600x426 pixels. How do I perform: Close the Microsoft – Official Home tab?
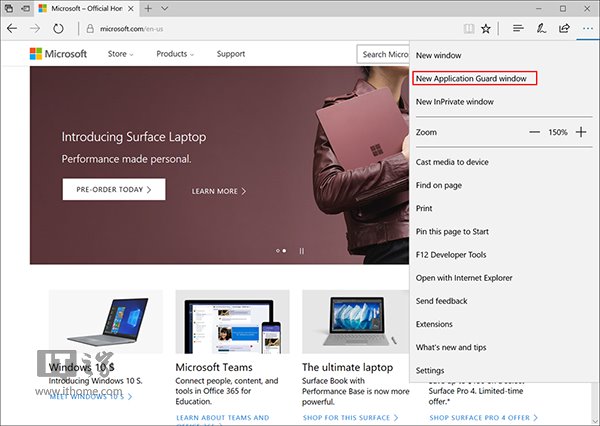coord(130,8)
